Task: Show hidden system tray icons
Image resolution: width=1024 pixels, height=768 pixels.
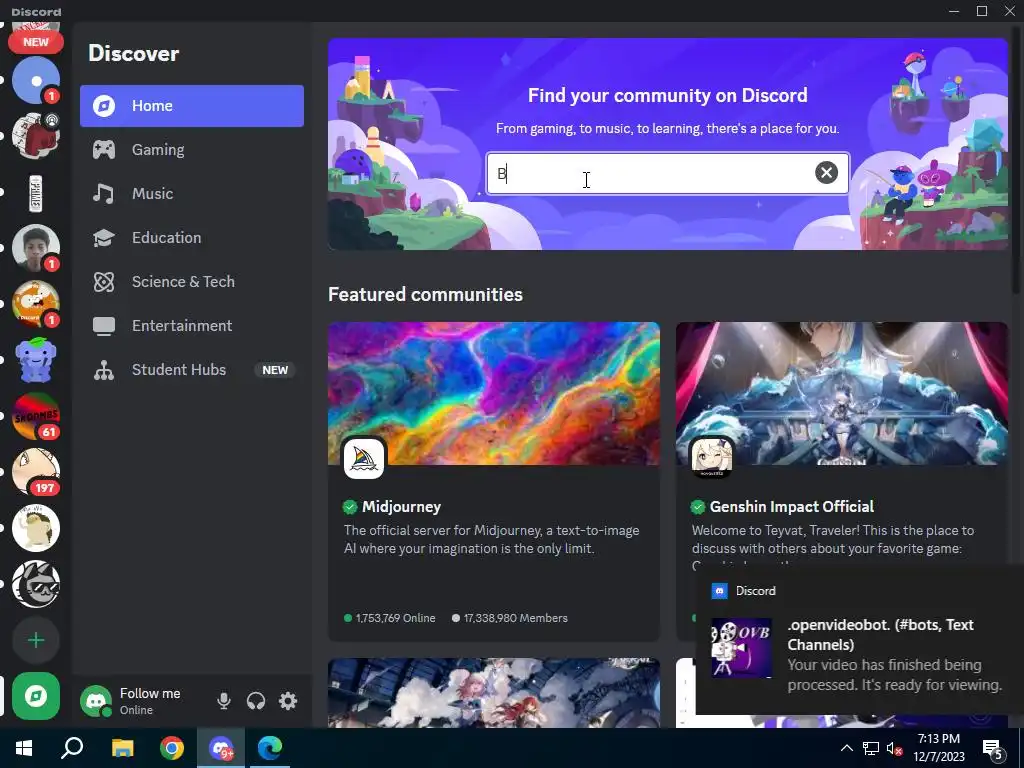Action: 846,748
